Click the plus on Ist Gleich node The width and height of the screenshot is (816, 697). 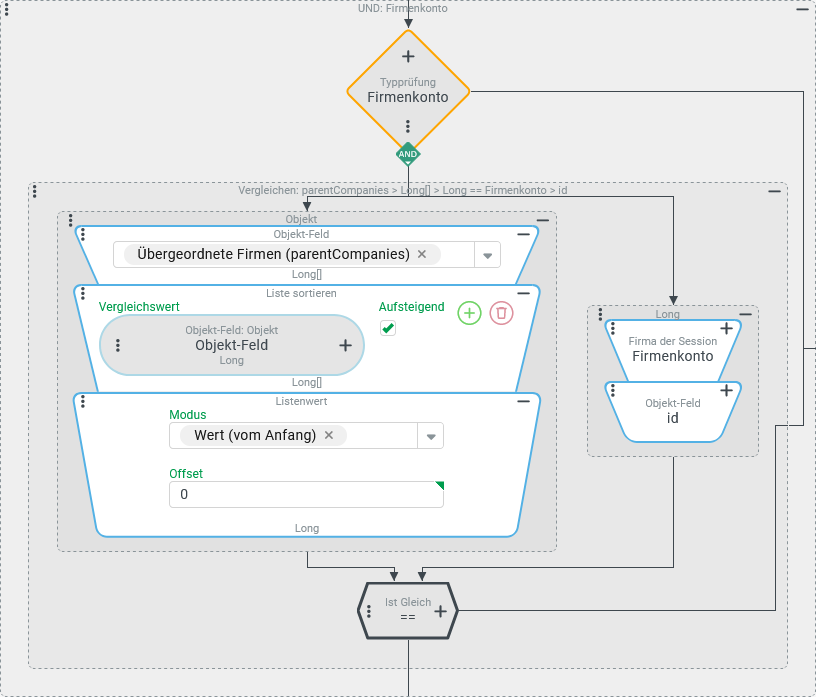pyautogui.click(x=439, y=610)
